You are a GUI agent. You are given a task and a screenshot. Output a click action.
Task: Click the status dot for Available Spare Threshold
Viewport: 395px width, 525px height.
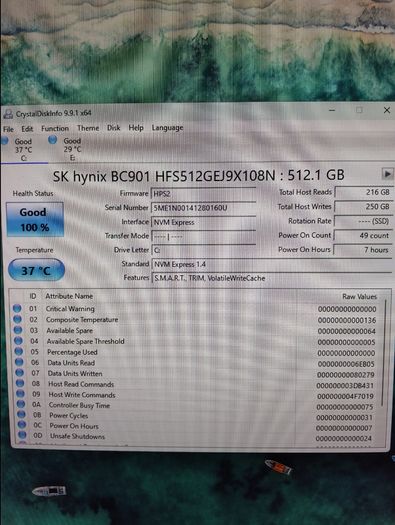(x=18, y=341)
